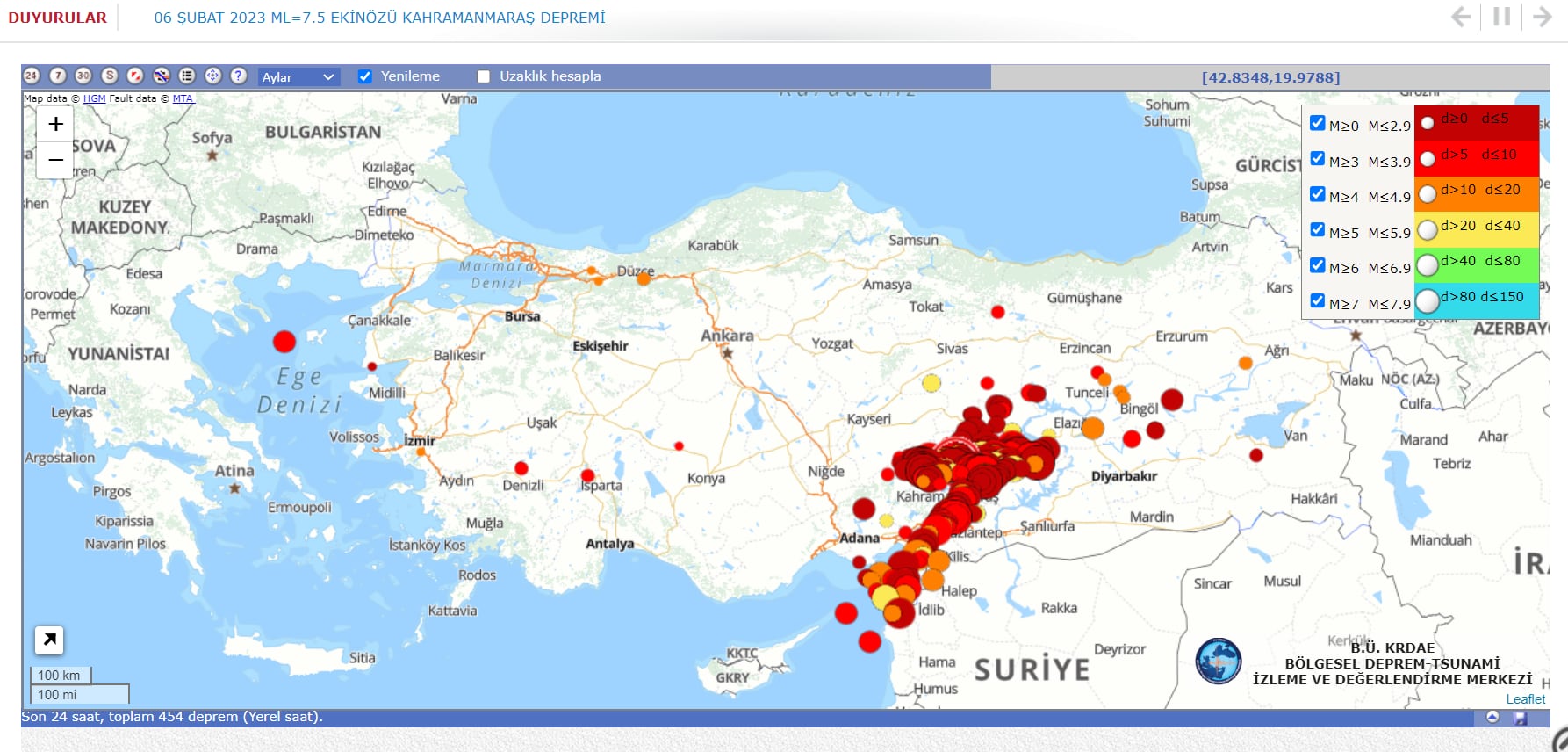Click the d>80 d≤150 cyan depth swatch

(x=1477, y=300)
